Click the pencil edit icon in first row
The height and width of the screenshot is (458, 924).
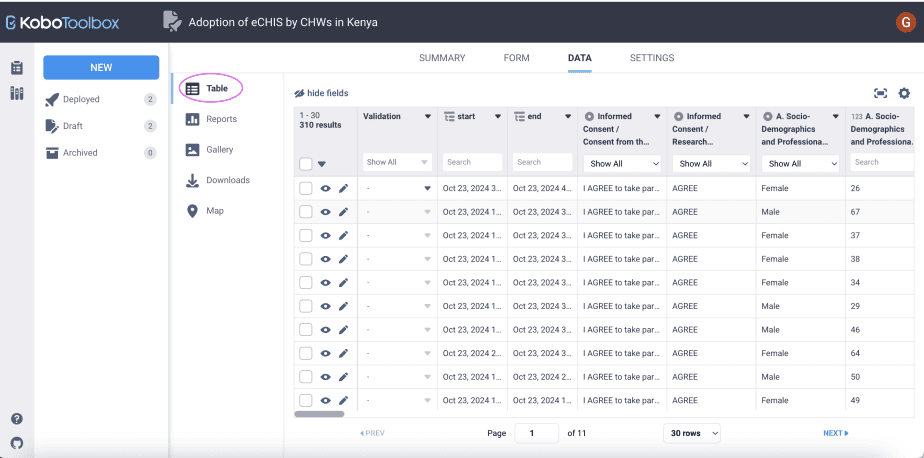pos(343,188)
